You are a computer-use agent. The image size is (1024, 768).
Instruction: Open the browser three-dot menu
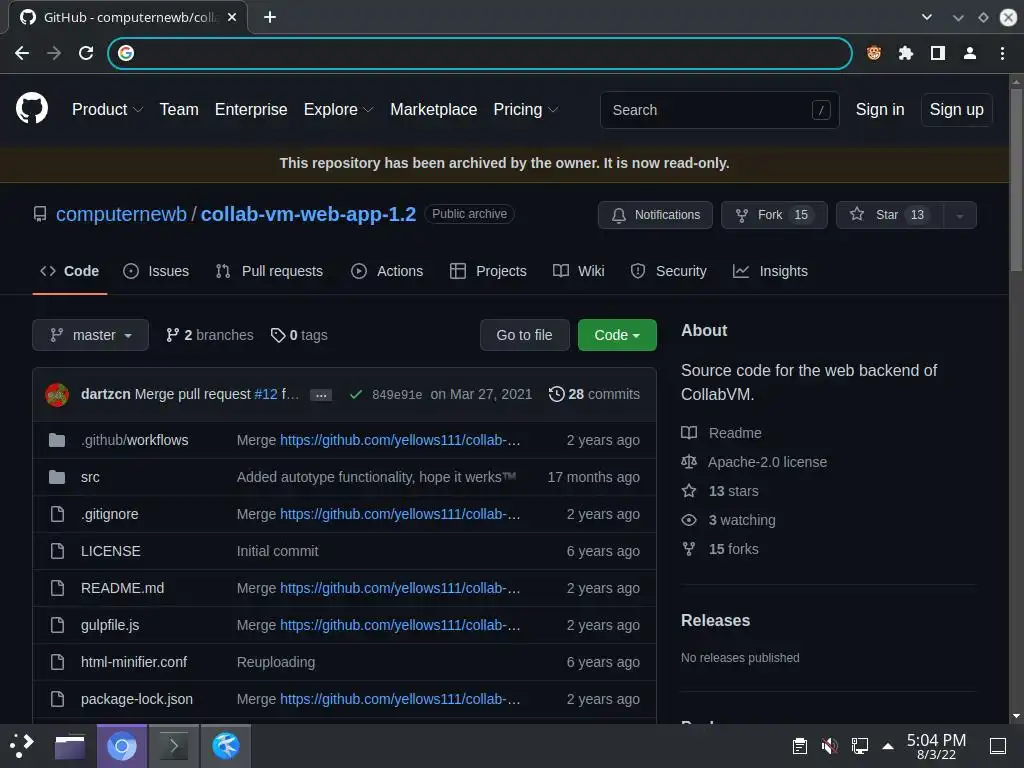[x=1002, y=53]
